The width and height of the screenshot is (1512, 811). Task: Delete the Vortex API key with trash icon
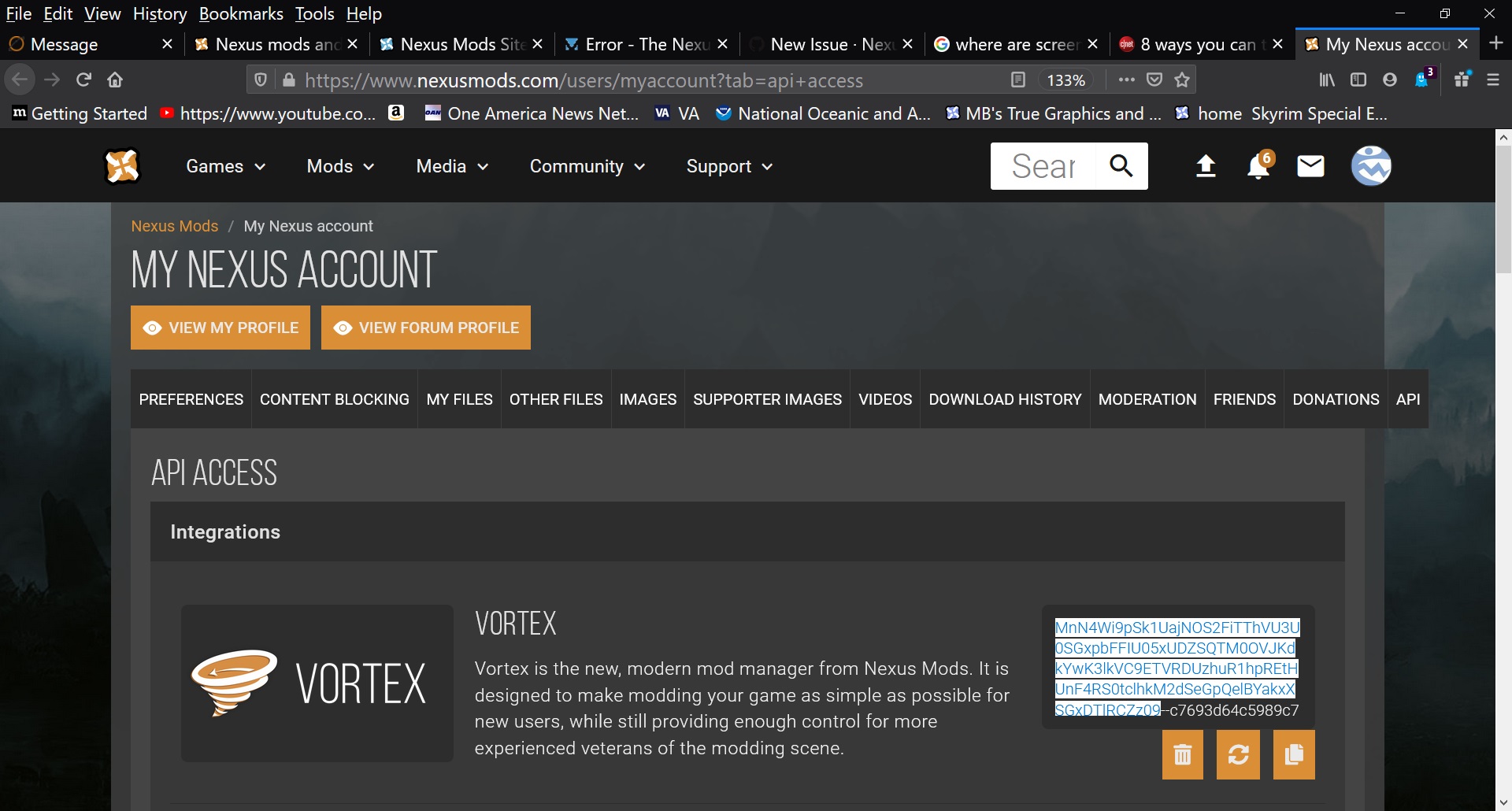[x=1182, y=754]
